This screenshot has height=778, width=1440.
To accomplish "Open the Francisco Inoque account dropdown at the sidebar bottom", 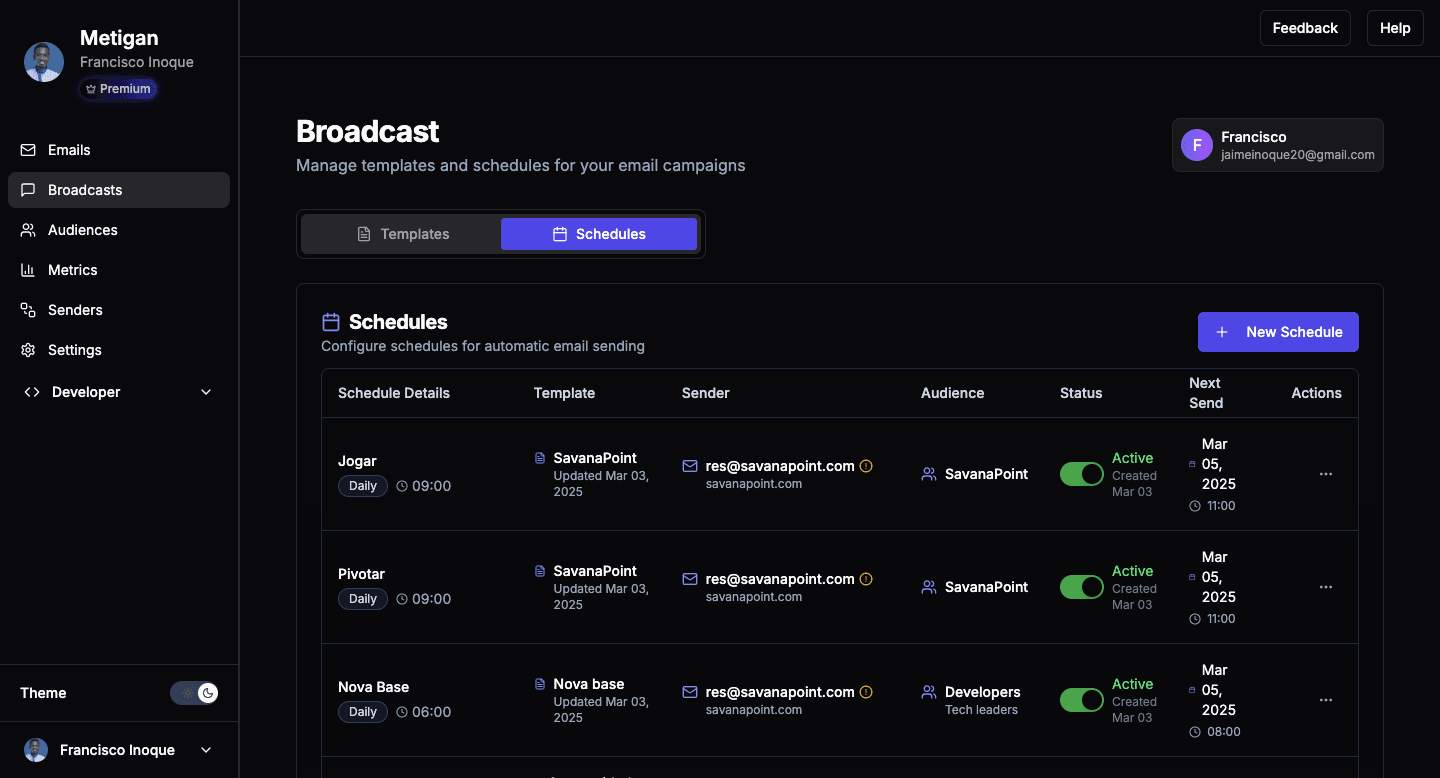I will [x=119, y=750].
